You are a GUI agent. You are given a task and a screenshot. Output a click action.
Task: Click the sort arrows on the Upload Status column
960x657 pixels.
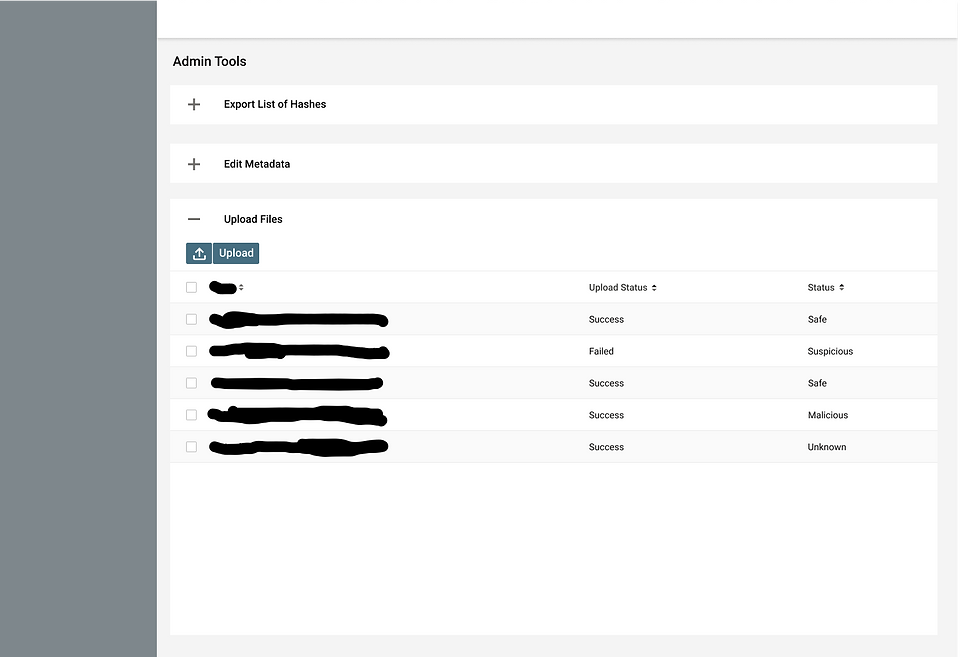[654, 287]
